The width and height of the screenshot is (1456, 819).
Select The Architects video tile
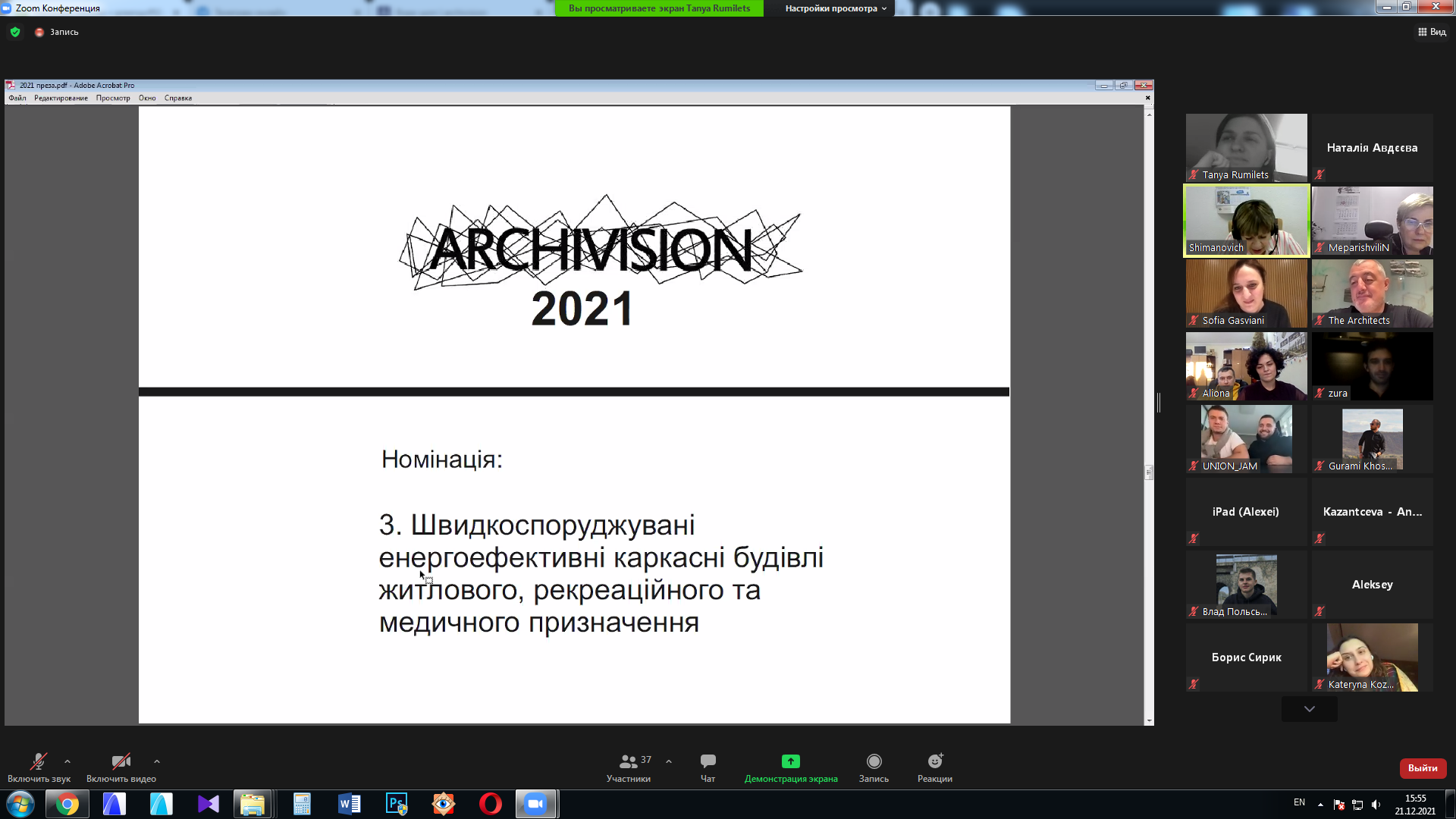point(1373,293)
